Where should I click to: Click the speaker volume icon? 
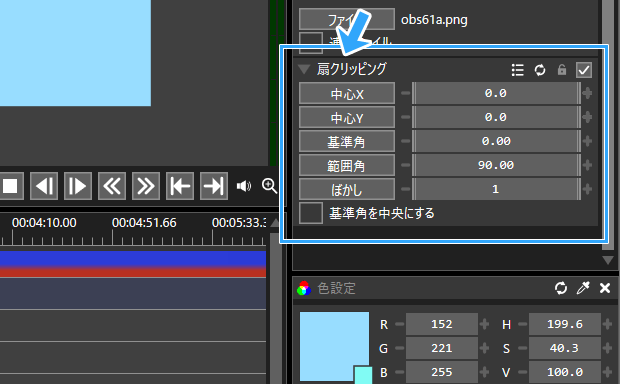(x=244, y=186)
